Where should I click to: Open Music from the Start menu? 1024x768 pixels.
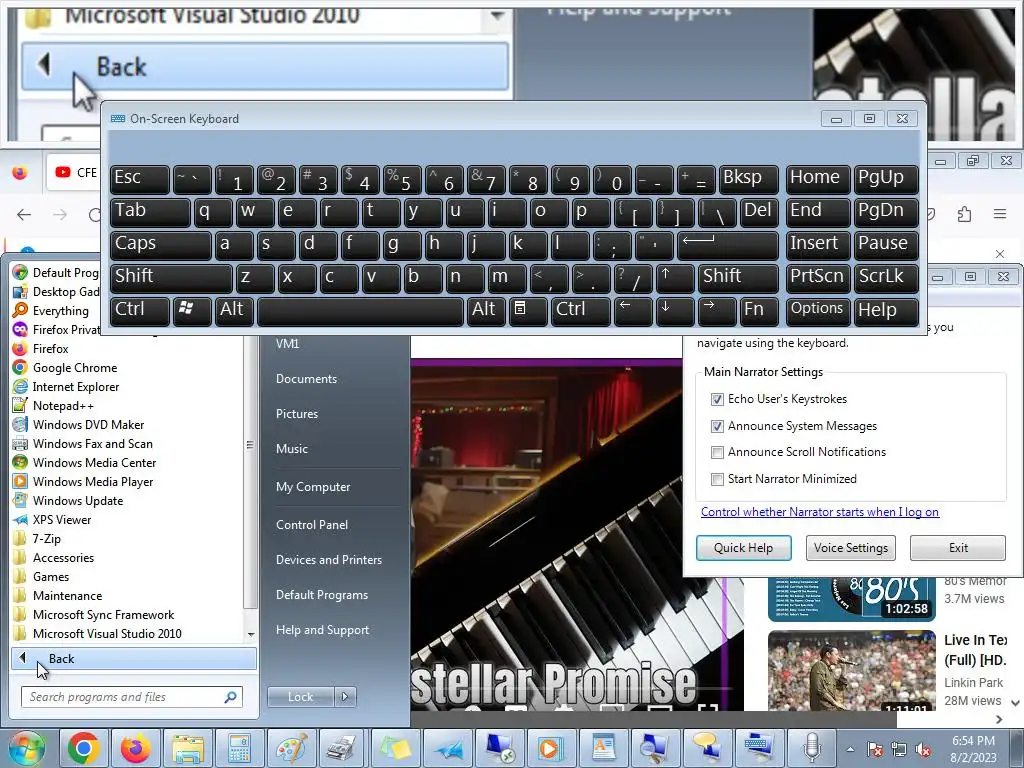pyautogui.click(x=291, y=449)
